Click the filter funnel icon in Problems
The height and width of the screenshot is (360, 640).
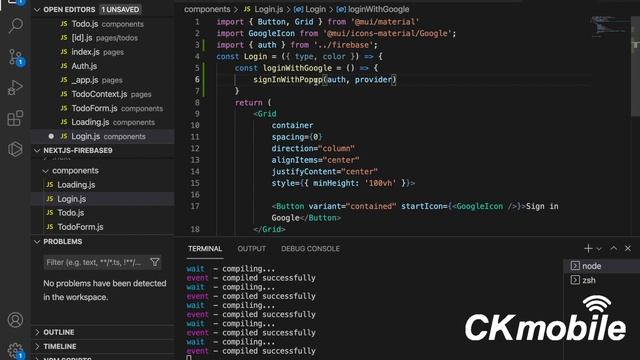tap(155, 262)
